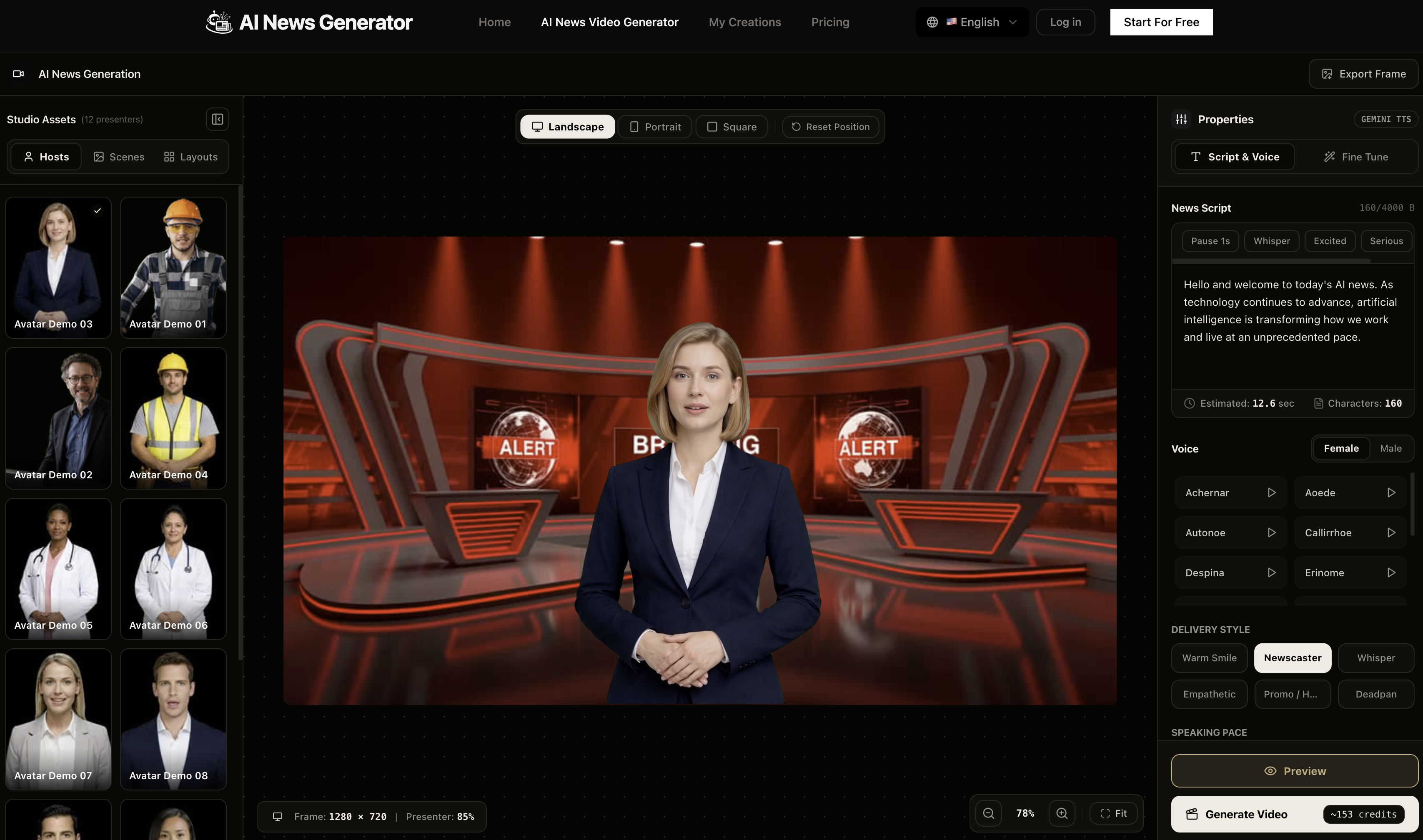Image resolution: width=1423 pixels, height=840 pixels.
Task: Collapse the Studio Assets sidebar panel icon
Action: [x=218, y=120]
